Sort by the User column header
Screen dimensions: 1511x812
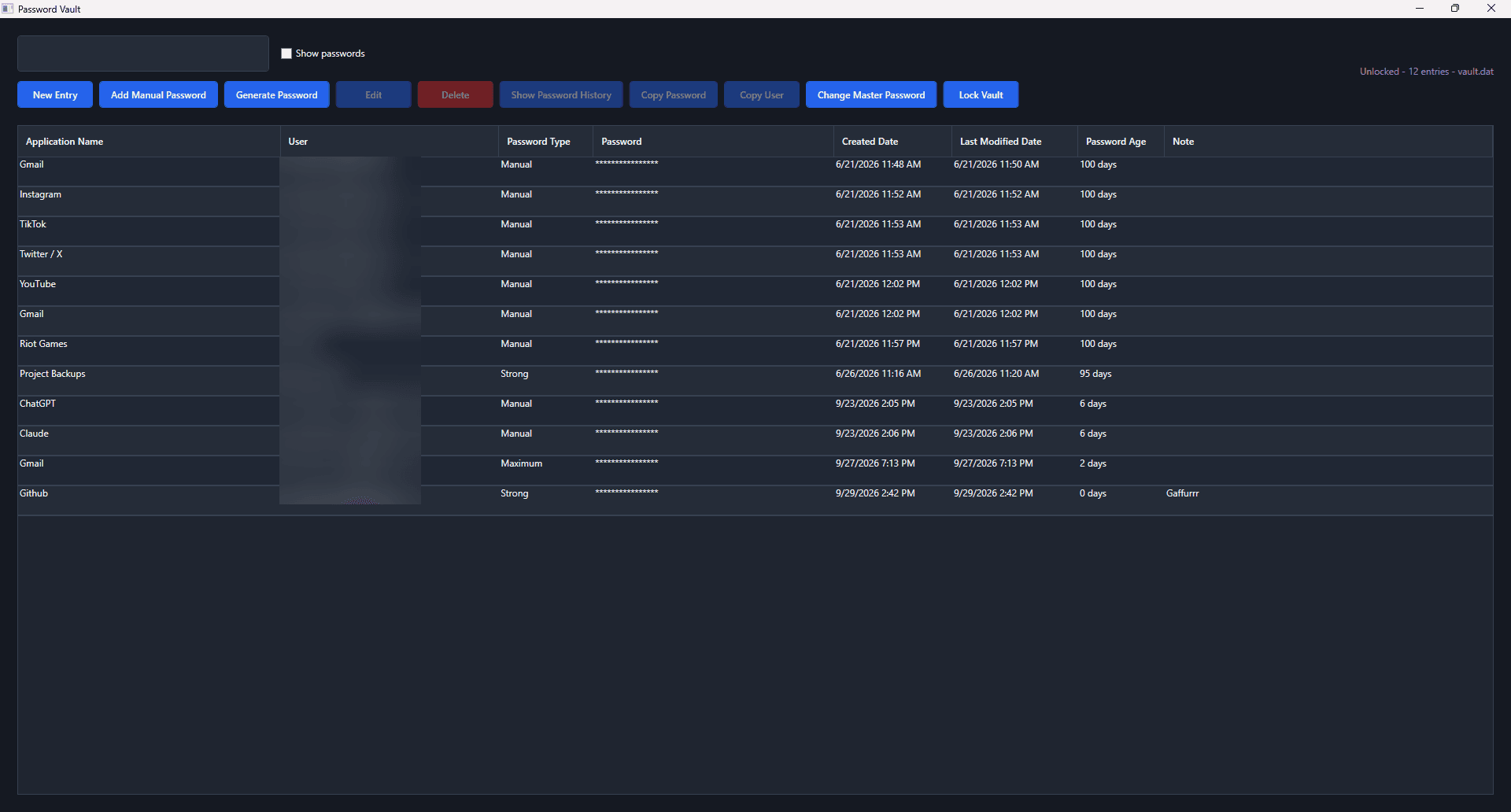coord(390,142)
